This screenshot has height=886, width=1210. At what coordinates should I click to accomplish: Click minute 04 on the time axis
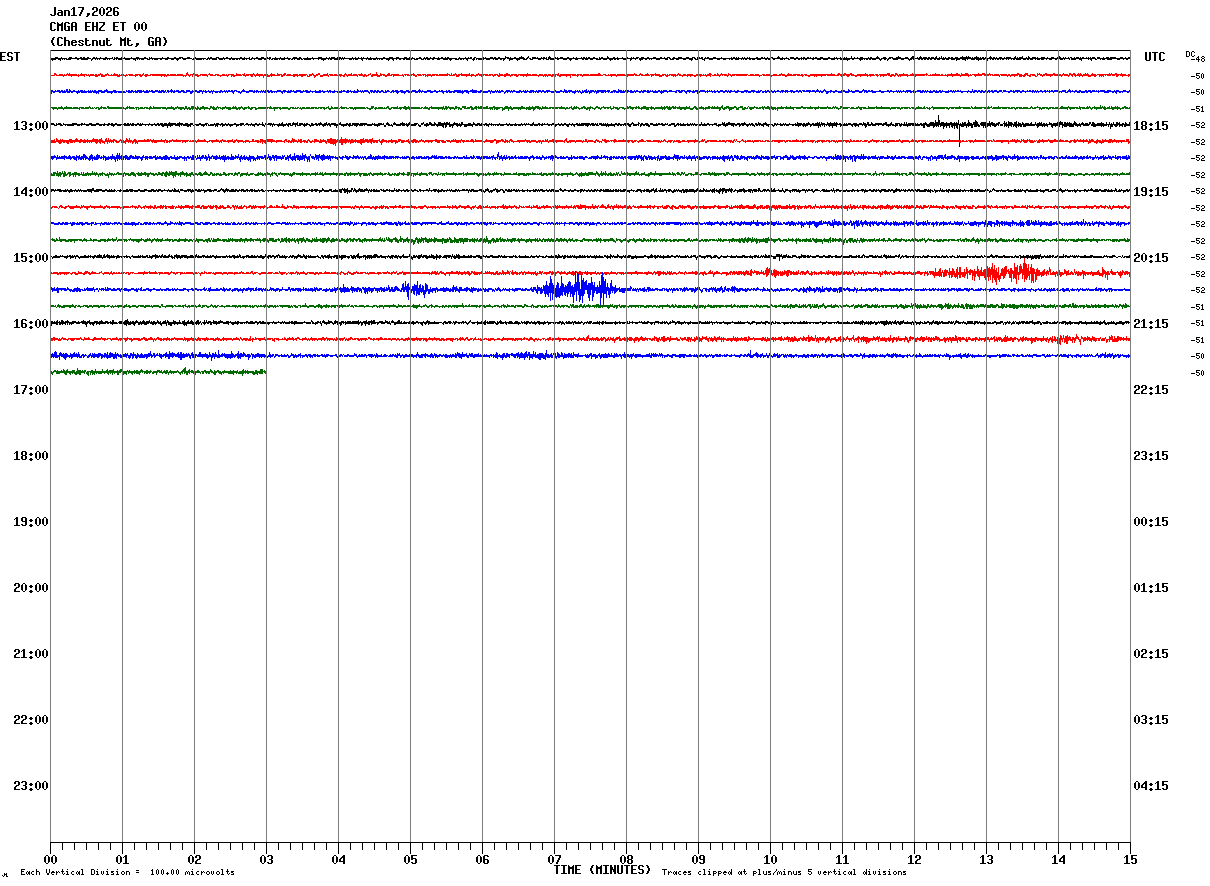(338, 860)
